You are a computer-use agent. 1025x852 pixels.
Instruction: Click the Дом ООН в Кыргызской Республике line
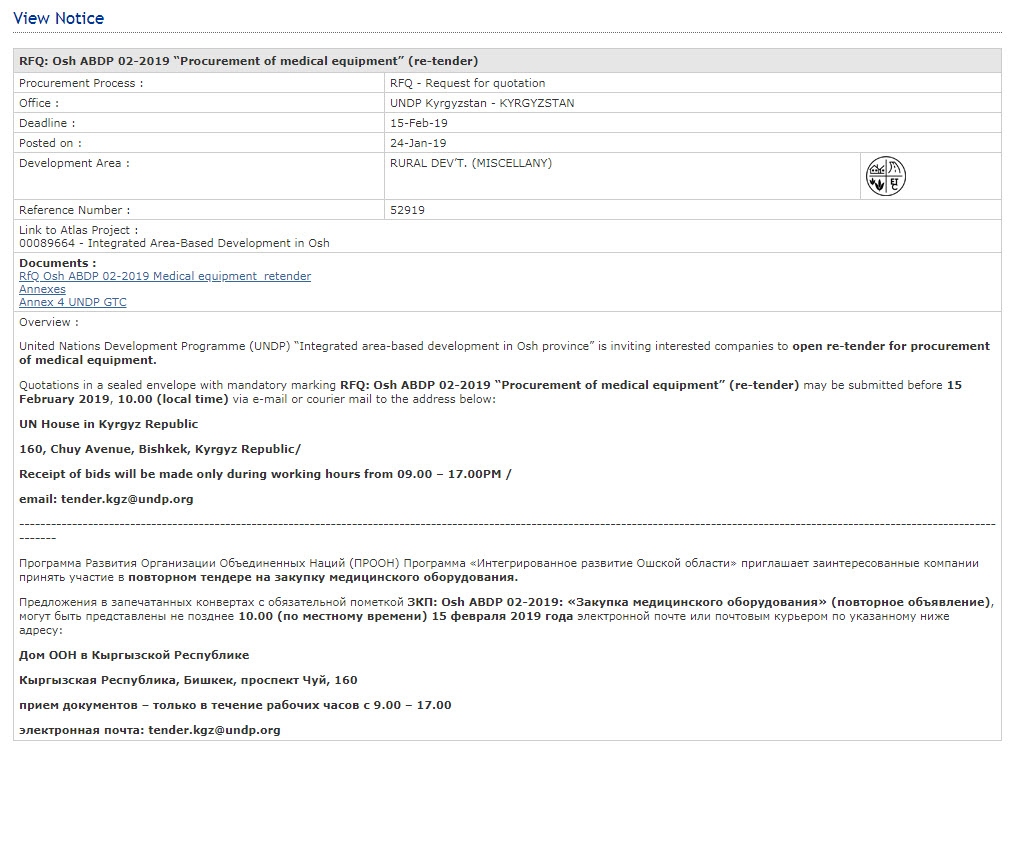click(x=134, y=655)
